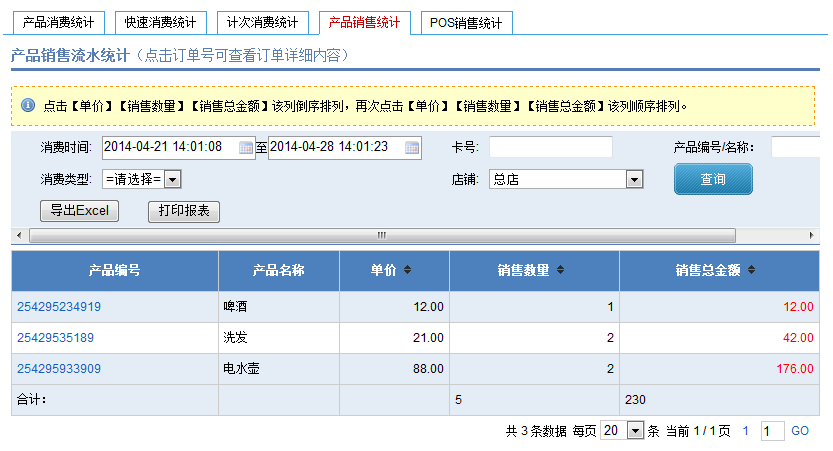
Task: Sort by 销售数量 column arrow icon
Action: (560, 270)
